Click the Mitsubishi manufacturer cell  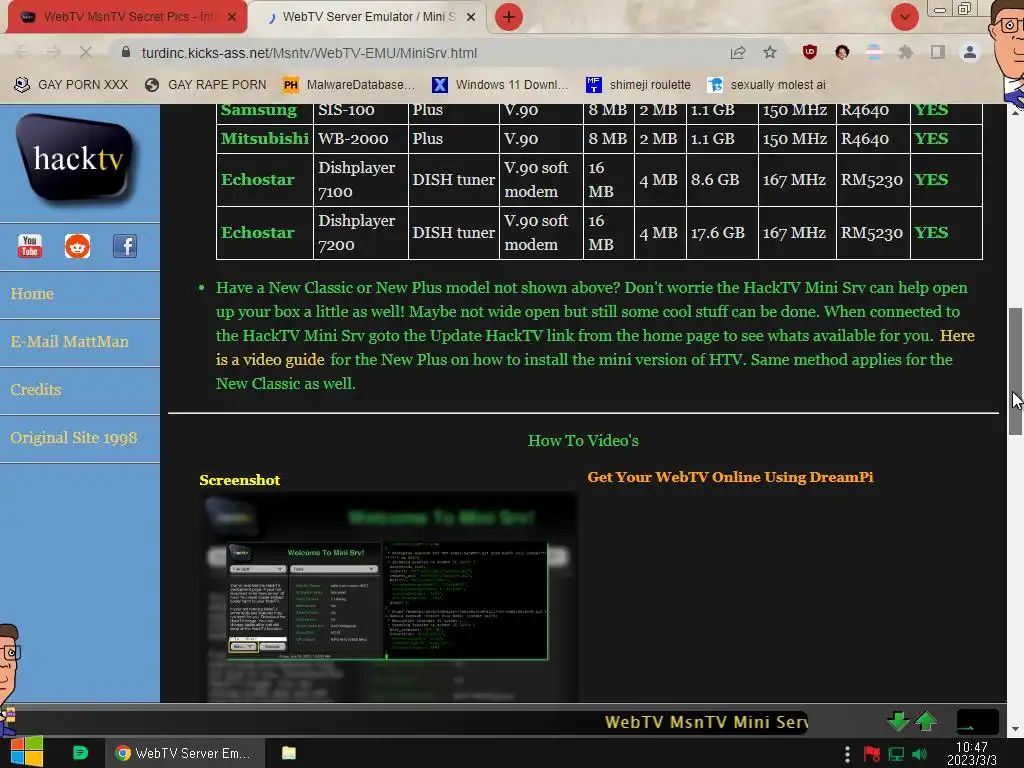click(x=264, y=138)
